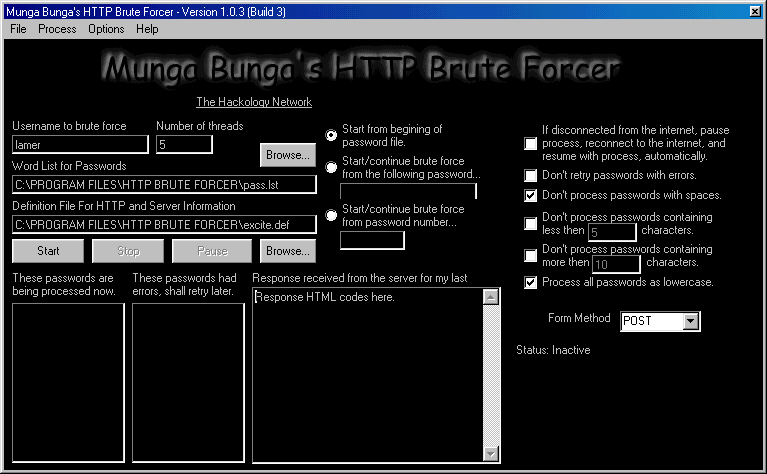Visit The Hackology Network link
The image size is (767, 474).
pos(254,102)
